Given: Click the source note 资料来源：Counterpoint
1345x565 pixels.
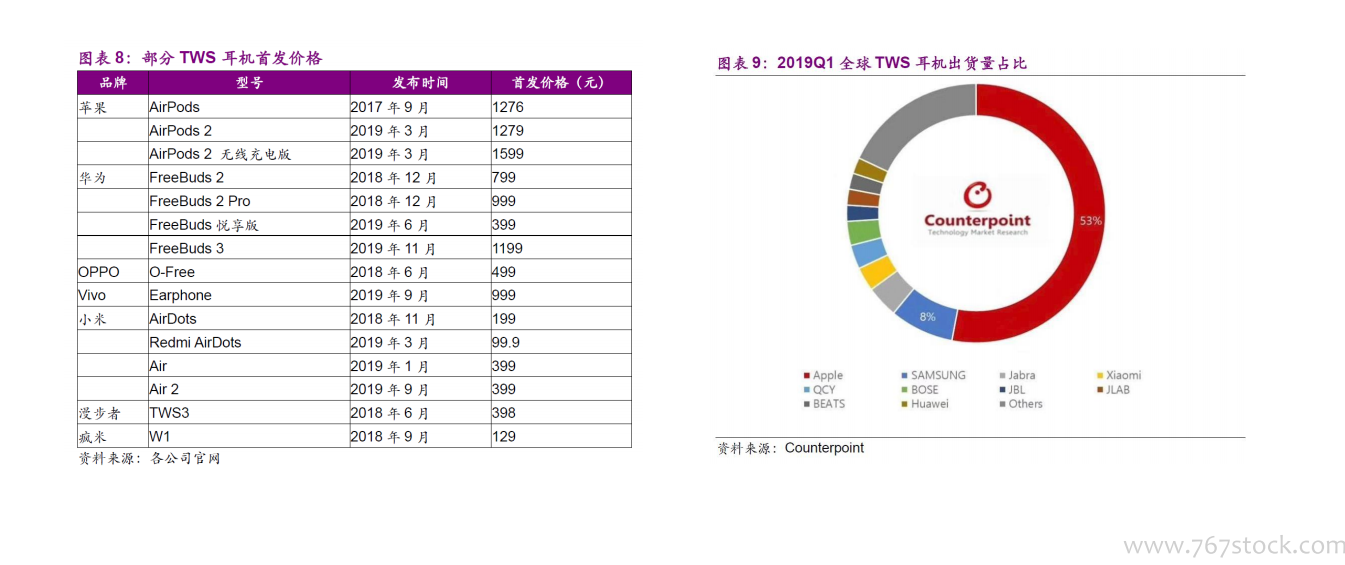Looking at the screenshot, I should click(790, 449).
